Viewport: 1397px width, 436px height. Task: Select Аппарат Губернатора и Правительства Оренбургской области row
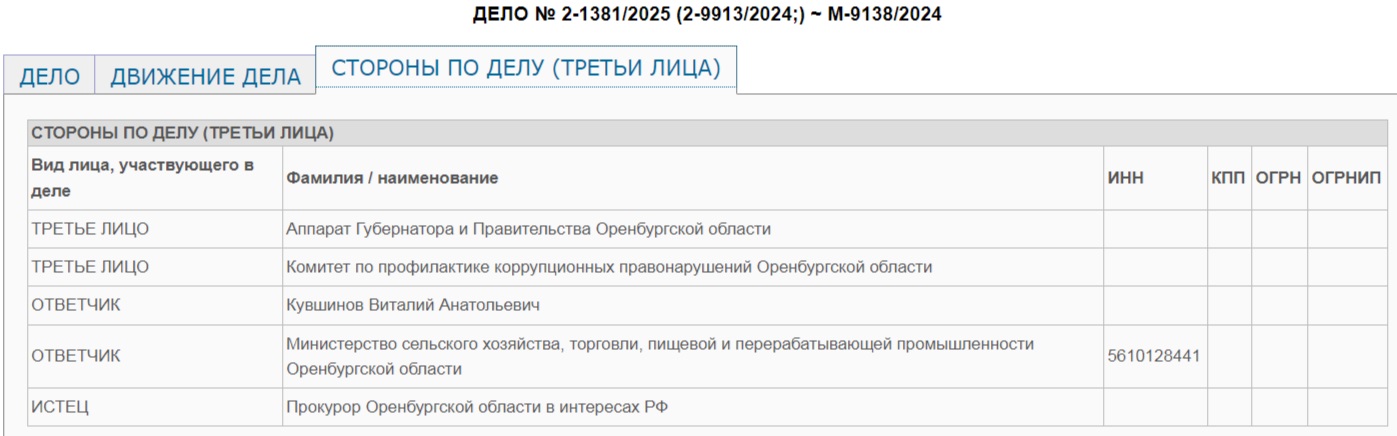[528, 229]
